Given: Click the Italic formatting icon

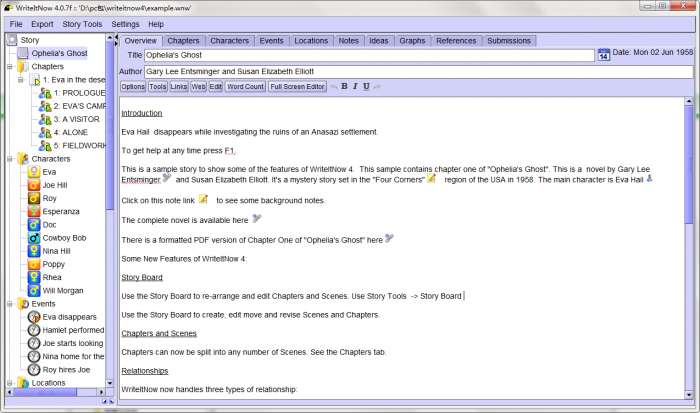Looking at the screenshot, I should tap(355, 86).
